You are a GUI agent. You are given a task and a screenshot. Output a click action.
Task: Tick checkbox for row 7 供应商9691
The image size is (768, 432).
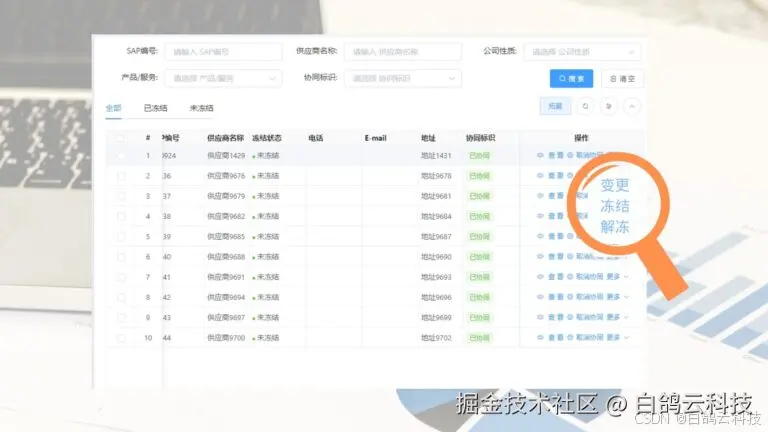pos(121,277)
